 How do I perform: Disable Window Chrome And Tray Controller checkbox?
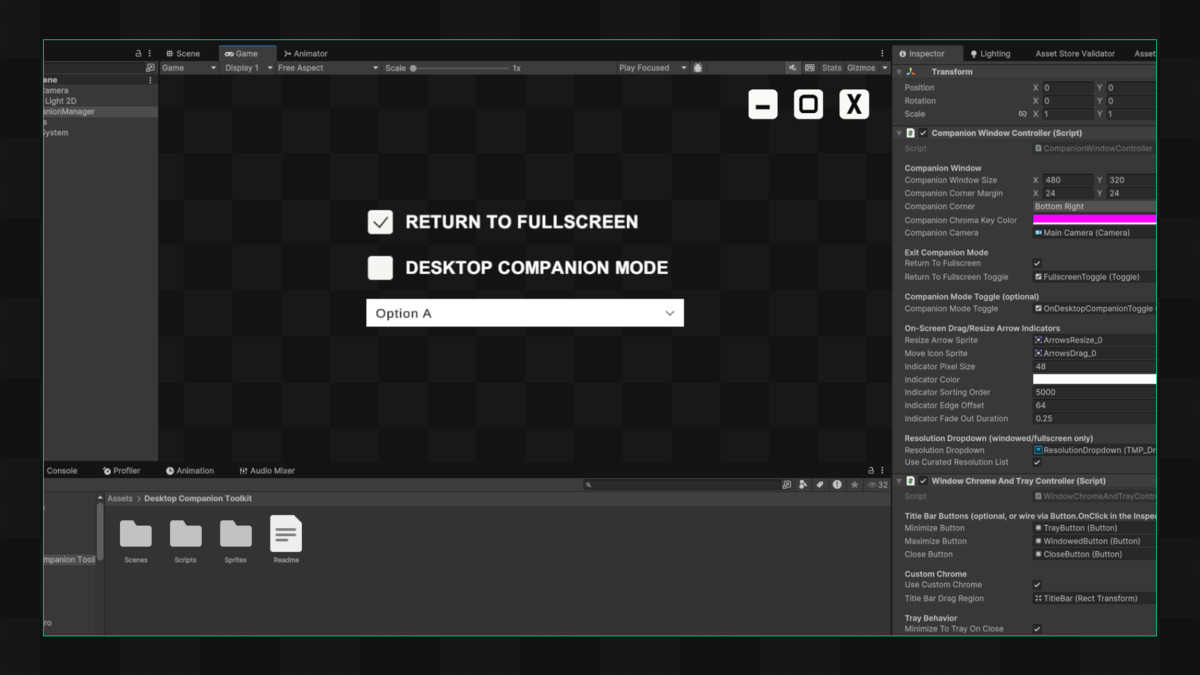coord(923,481)
